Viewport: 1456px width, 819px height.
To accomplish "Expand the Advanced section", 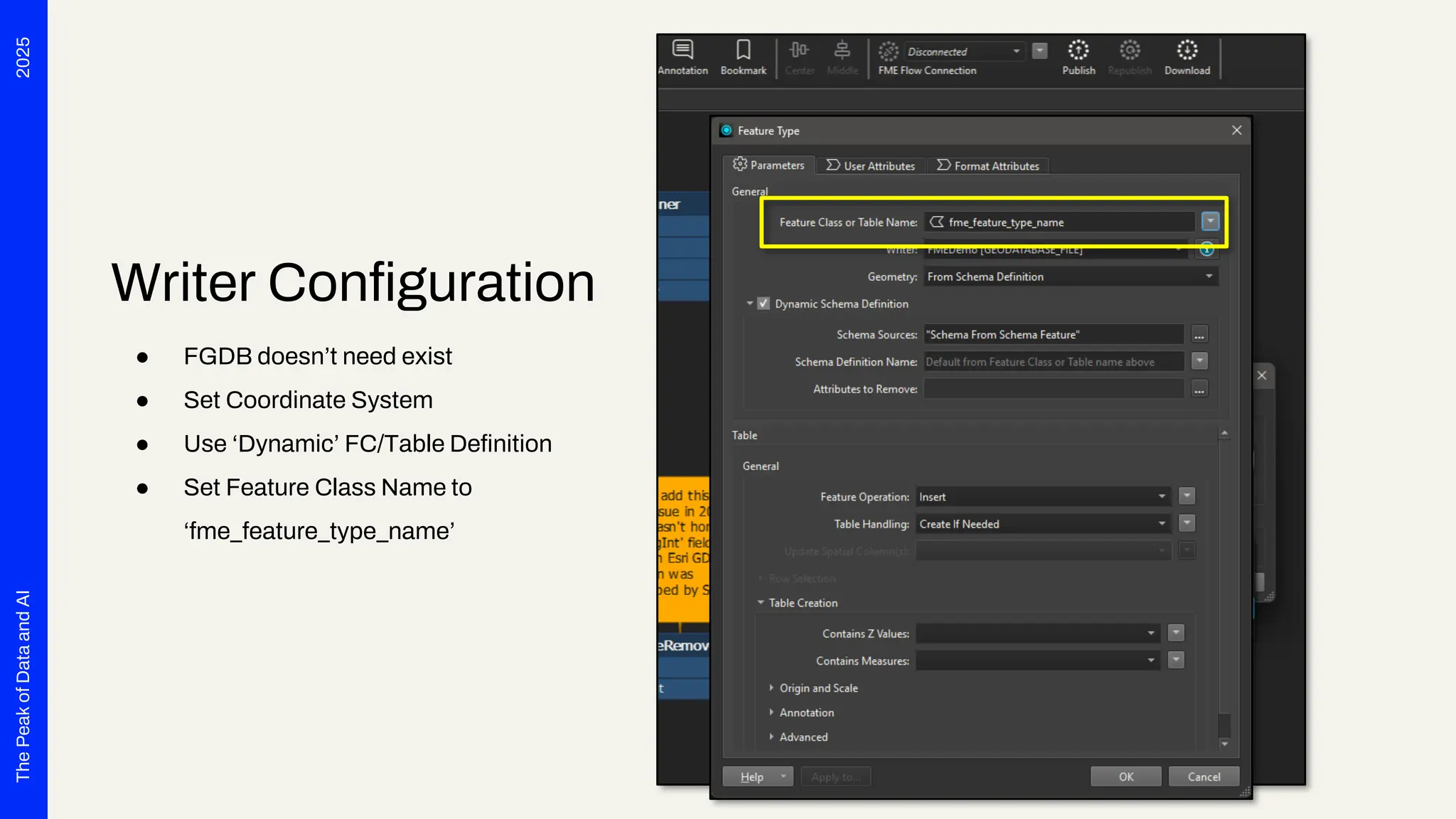I will pos(771,737).
